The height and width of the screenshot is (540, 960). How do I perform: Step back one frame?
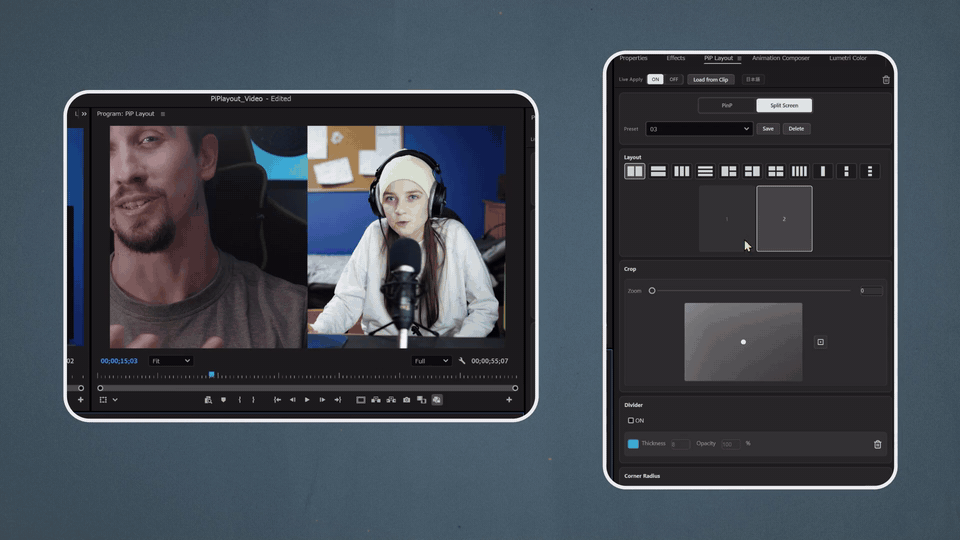(293, 400)
